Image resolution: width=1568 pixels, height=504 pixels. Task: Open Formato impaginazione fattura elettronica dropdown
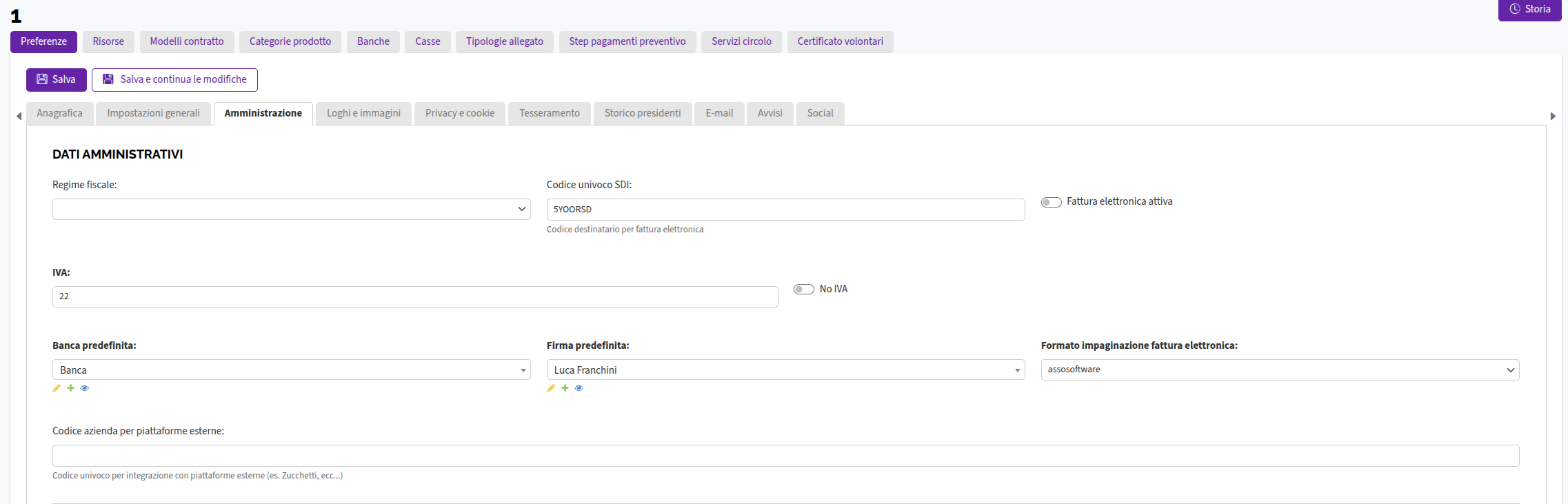click(1280, 370)
